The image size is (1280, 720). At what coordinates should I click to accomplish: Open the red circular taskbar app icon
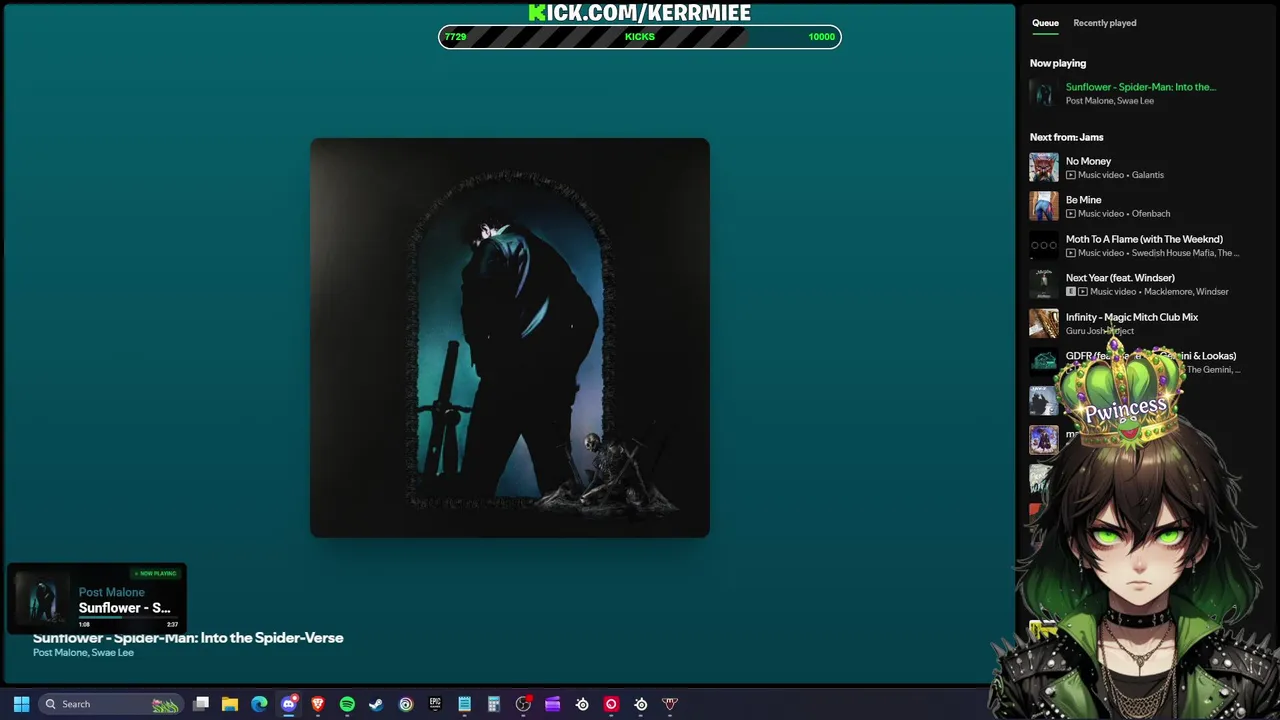pyautogui.click(x=611, y=704)
